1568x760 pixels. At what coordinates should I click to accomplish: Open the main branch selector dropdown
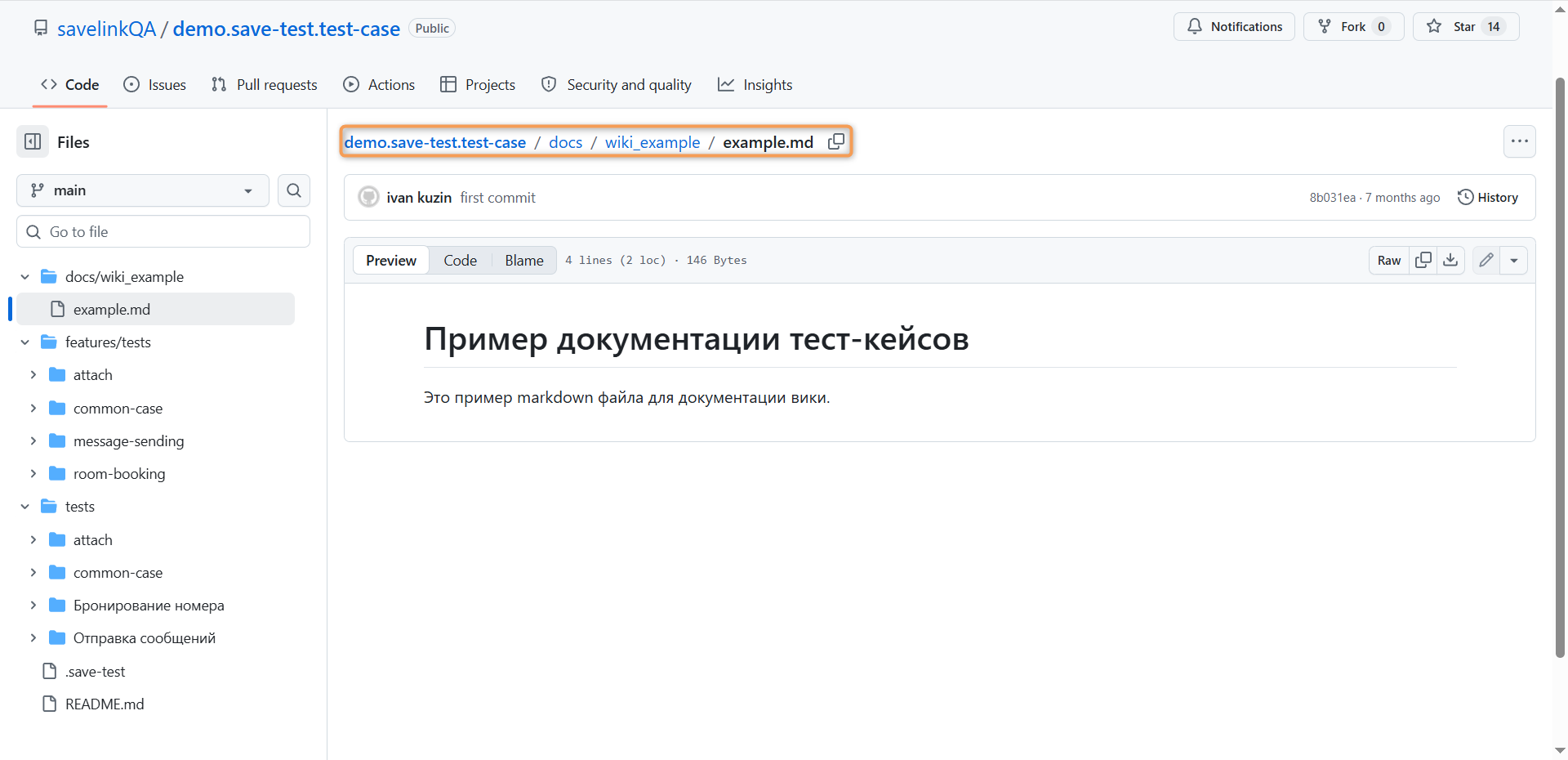click(x=143, y=190)
